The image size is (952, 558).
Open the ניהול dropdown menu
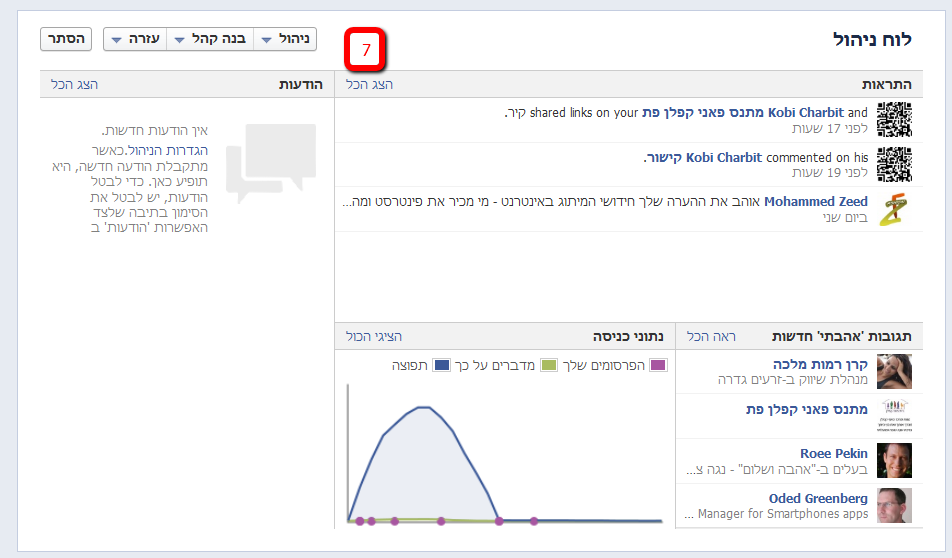(285, 39)
